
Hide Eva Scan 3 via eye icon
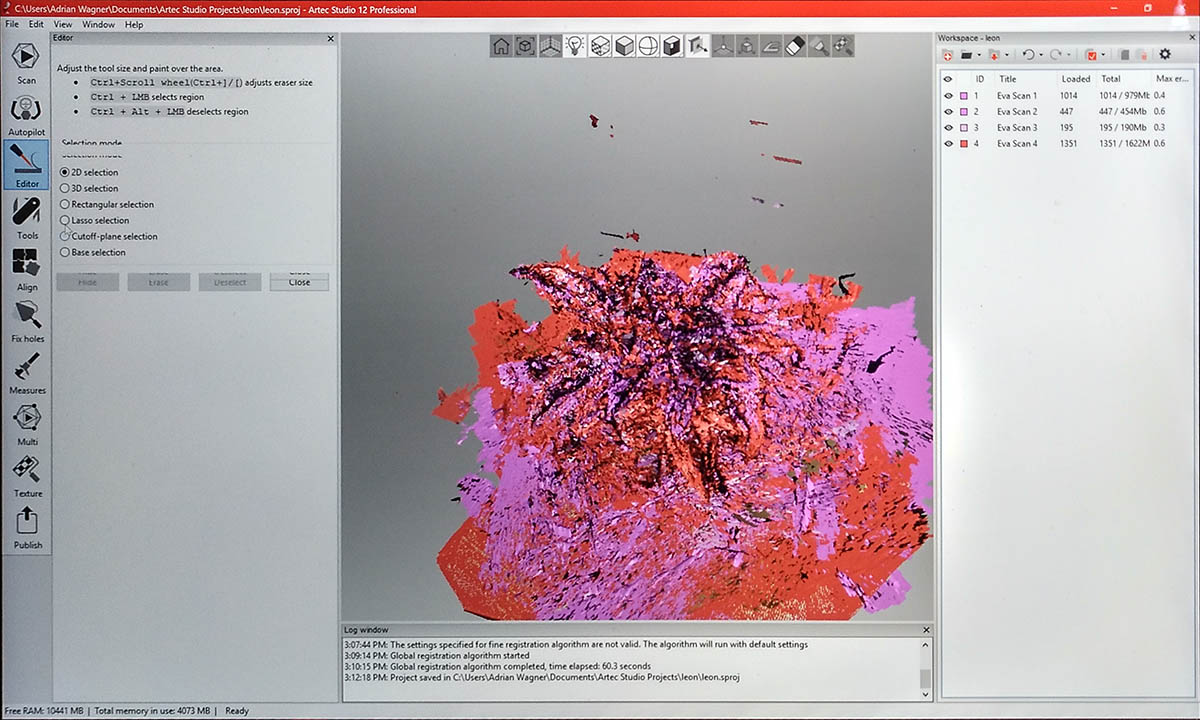click(x=948, y=128)
